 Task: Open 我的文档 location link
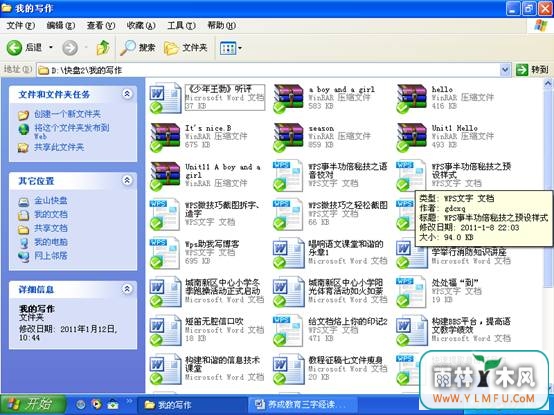tap(51, 214)
